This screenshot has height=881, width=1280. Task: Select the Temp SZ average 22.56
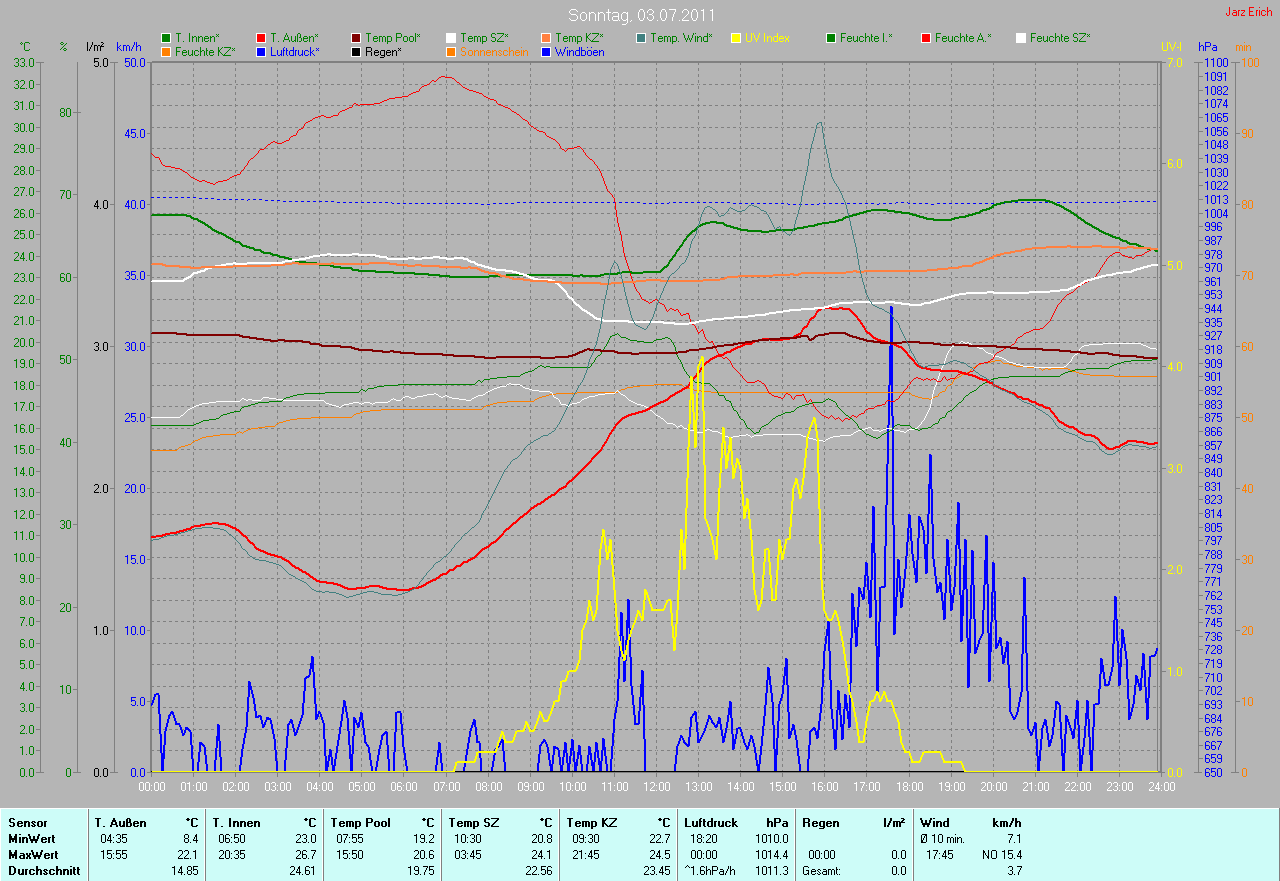[x=538, y=871]
